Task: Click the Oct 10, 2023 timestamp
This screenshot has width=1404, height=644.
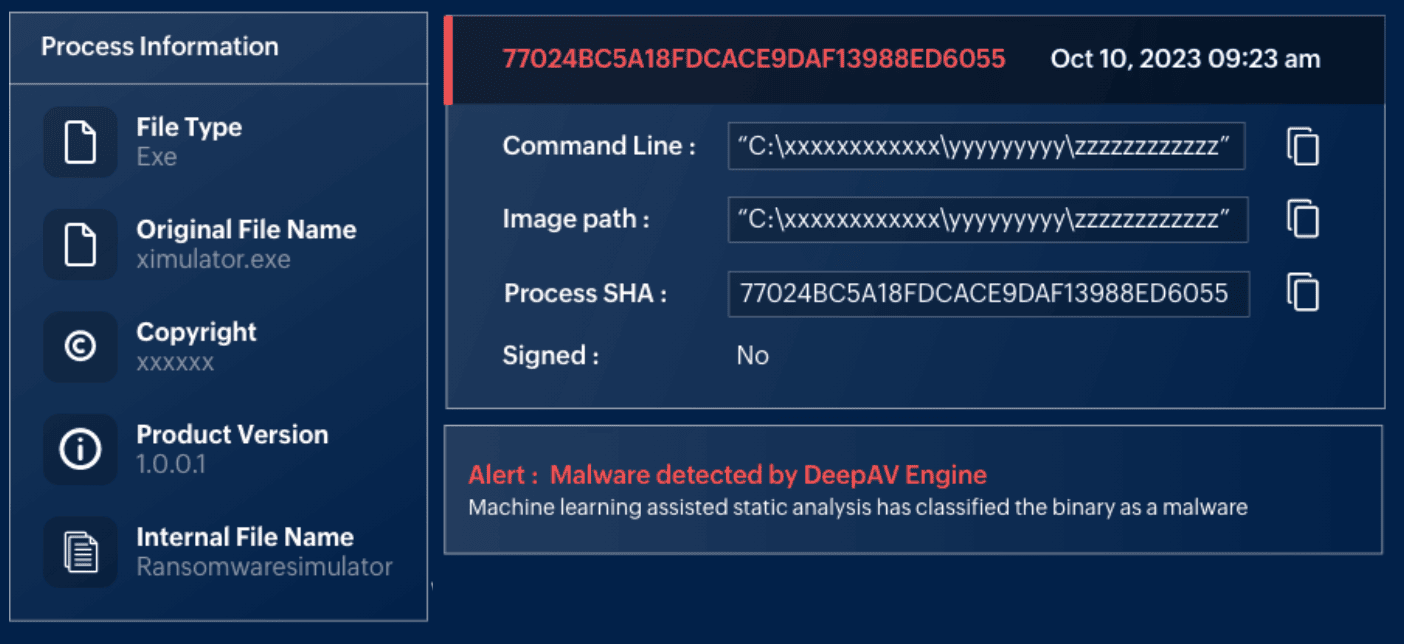Action: [1185, 59]
